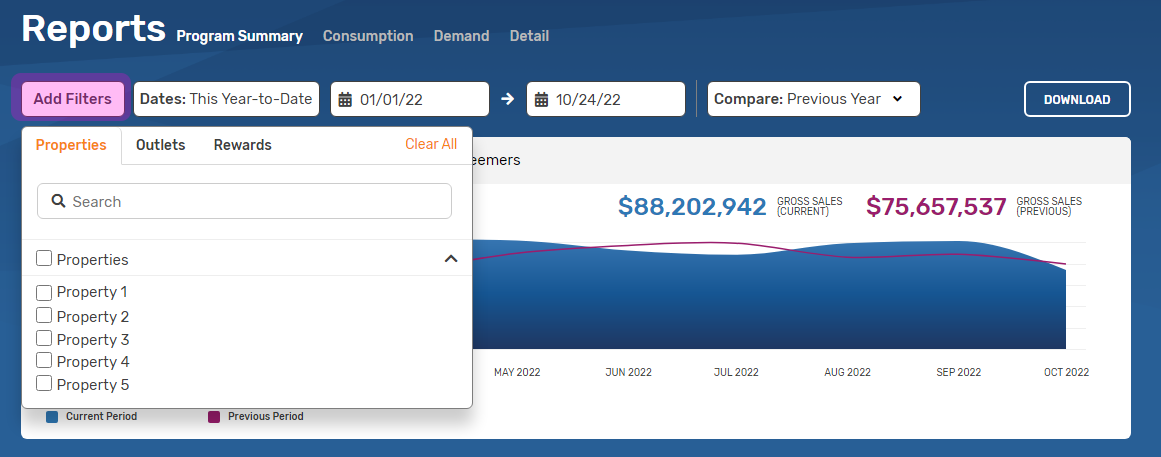Viewport: 1161px width, 457px height.
Task: Click the $88,202,942 current gross sales value
Action: click(x=692, y=207)
